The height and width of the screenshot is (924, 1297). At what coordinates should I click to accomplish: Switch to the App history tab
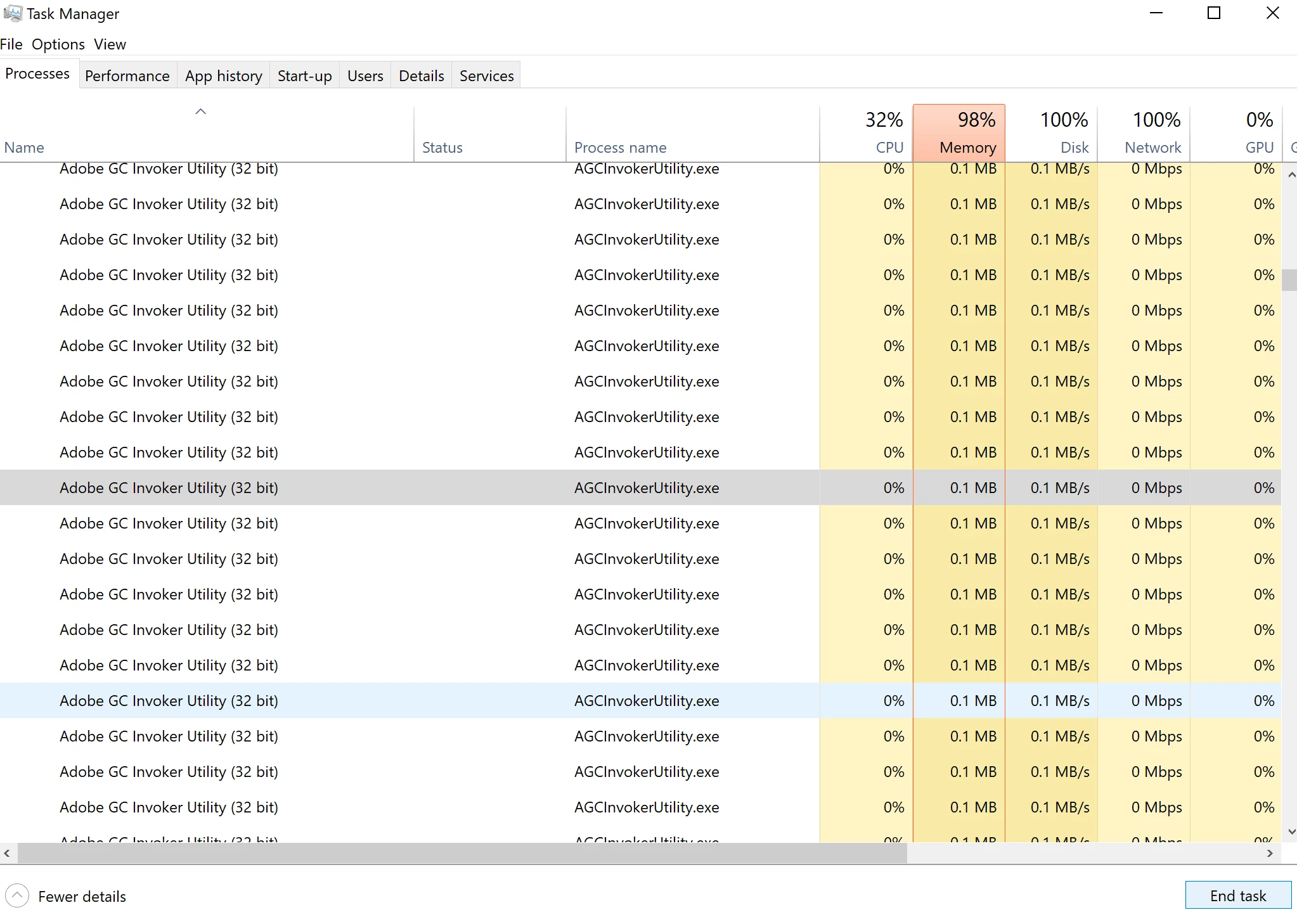pos(223,76)
